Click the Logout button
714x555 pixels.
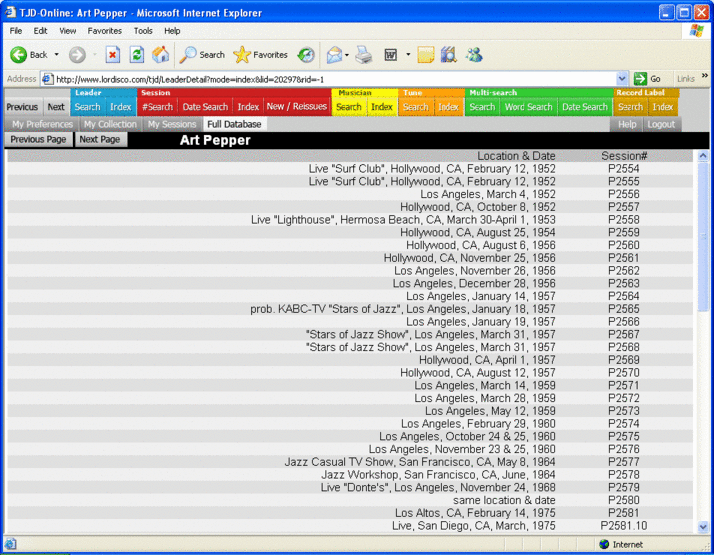point(661,124)
